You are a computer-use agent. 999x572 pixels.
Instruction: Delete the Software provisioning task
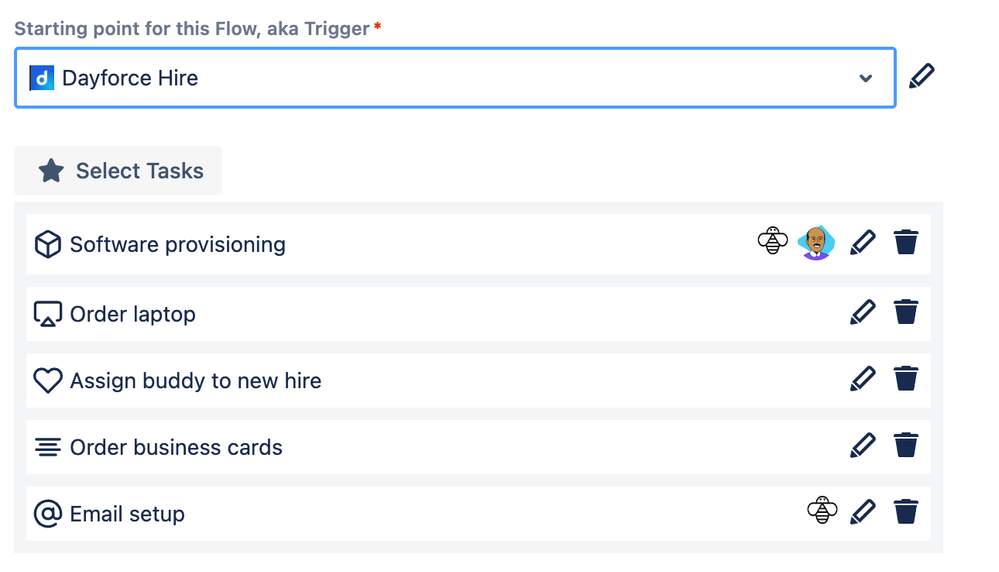coord(906,243)
